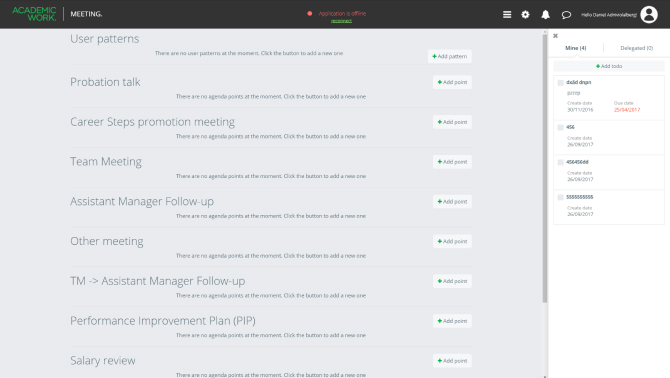Add point to Career Steps promotion meeting
670x378 pixels.
pos(452,122)
